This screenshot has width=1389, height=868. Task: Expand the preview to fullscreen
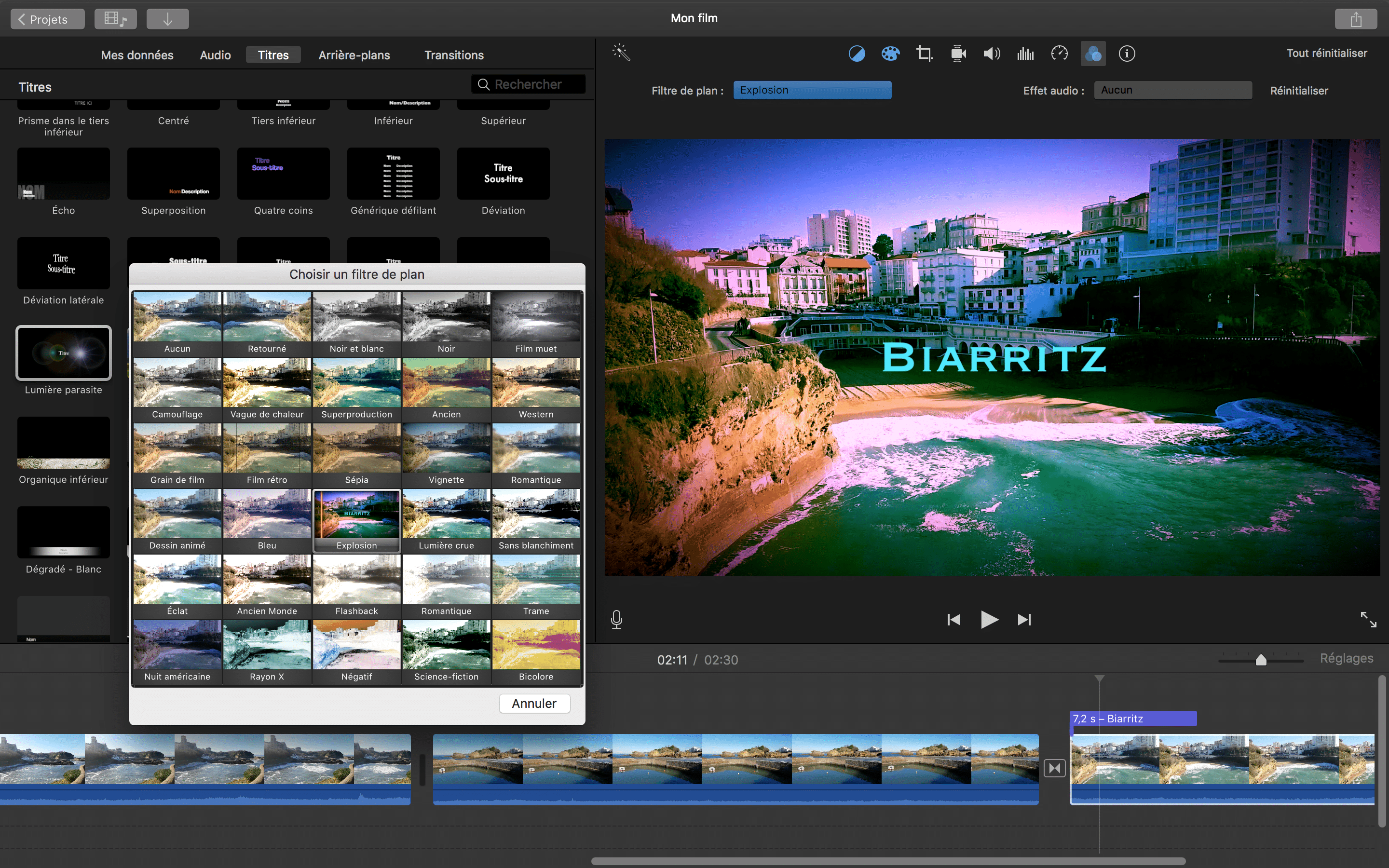tap(1371, 620)
